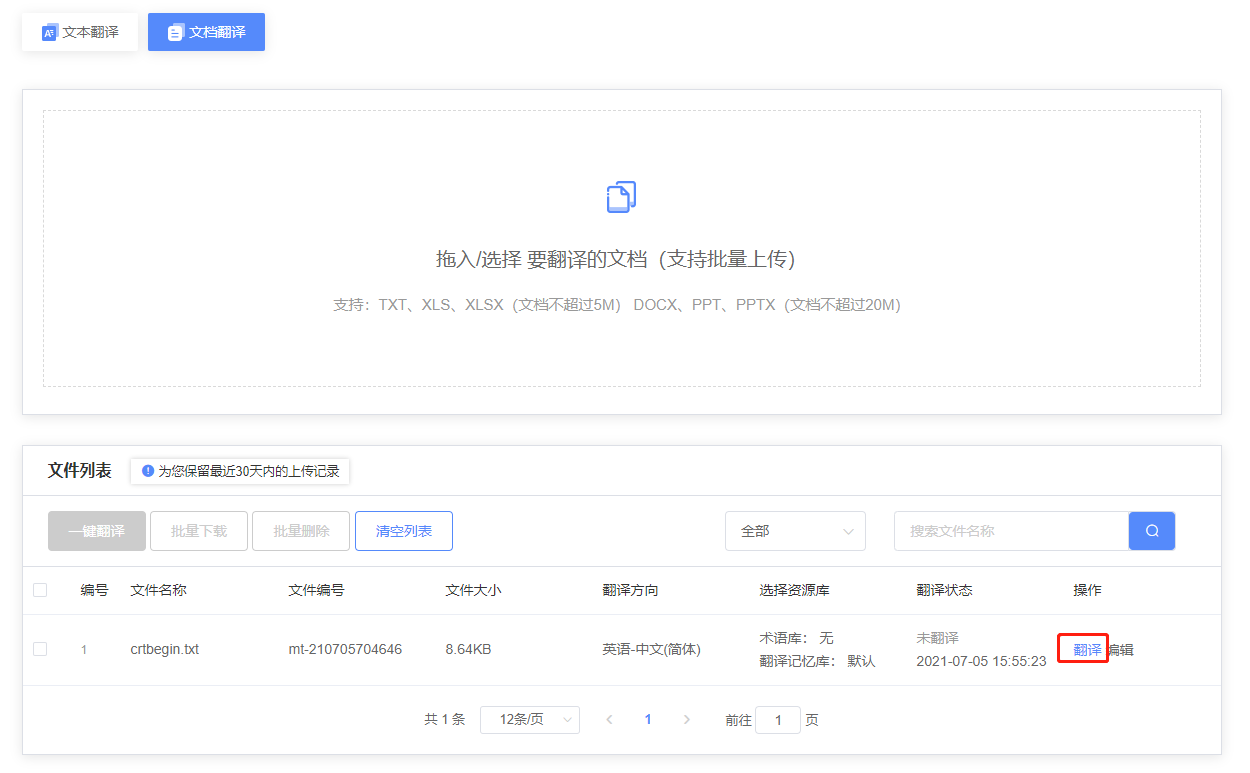The width and height of the screenshot is (1250, 773).
Task: Click the 清空列表 button
Action: [x=404, y=531]
